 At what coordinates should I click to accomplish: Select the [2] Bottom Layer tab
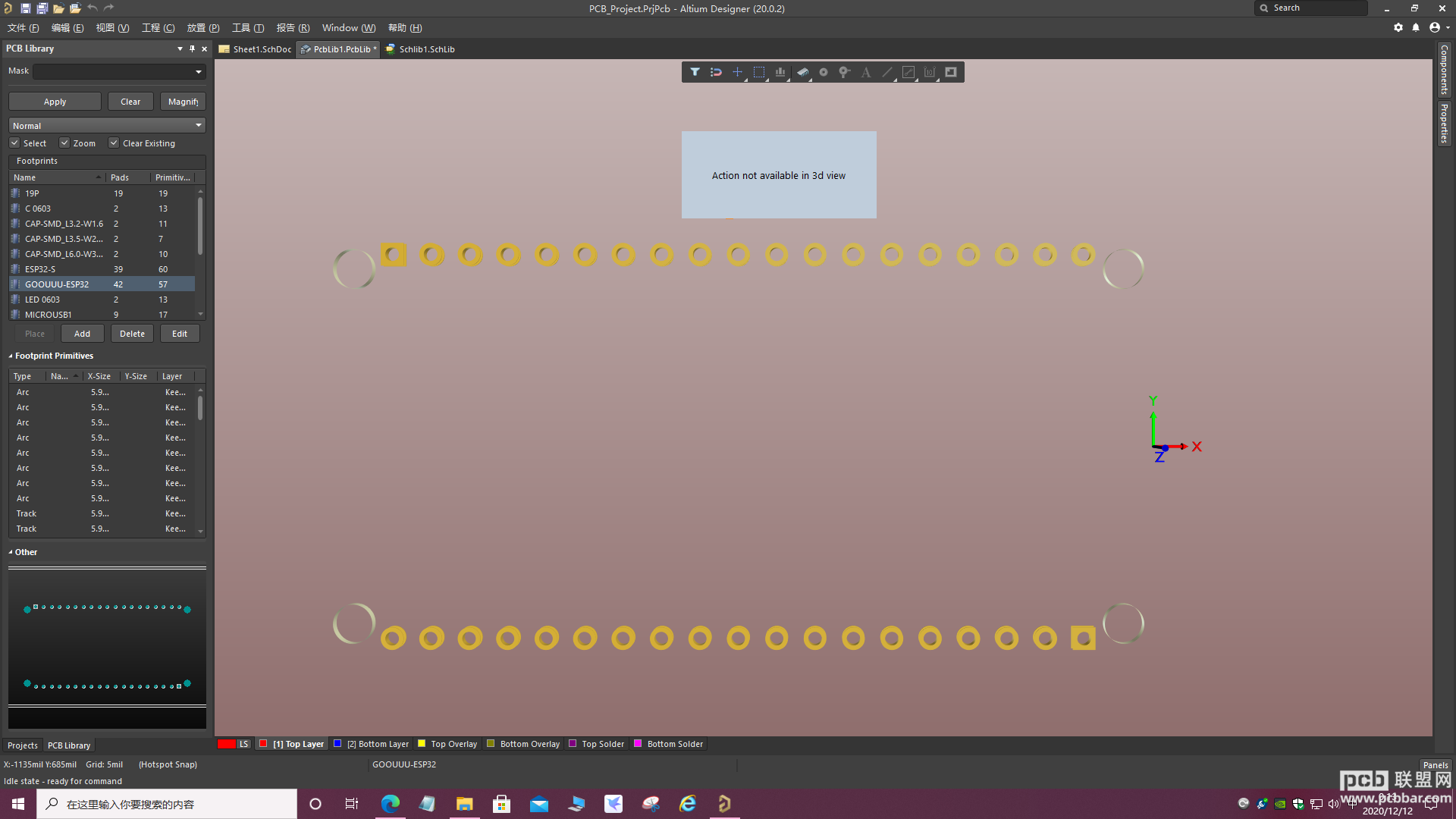coord(371,744)
